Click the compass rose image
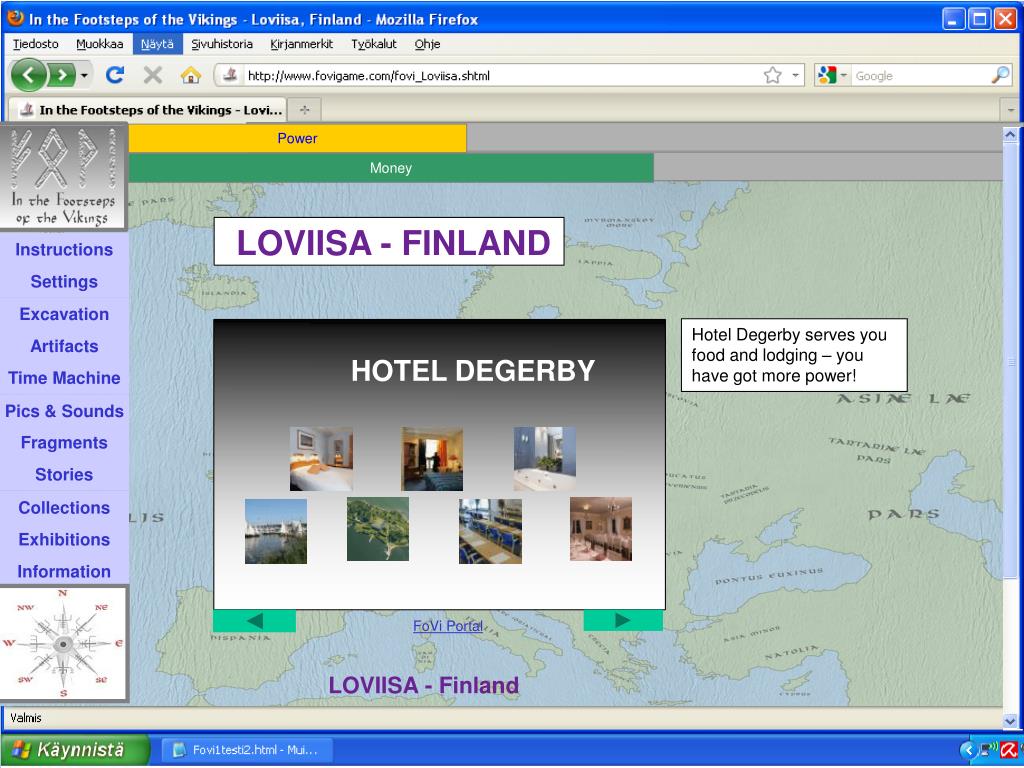Screen dimensions: 1024x768 coord(63,643)
